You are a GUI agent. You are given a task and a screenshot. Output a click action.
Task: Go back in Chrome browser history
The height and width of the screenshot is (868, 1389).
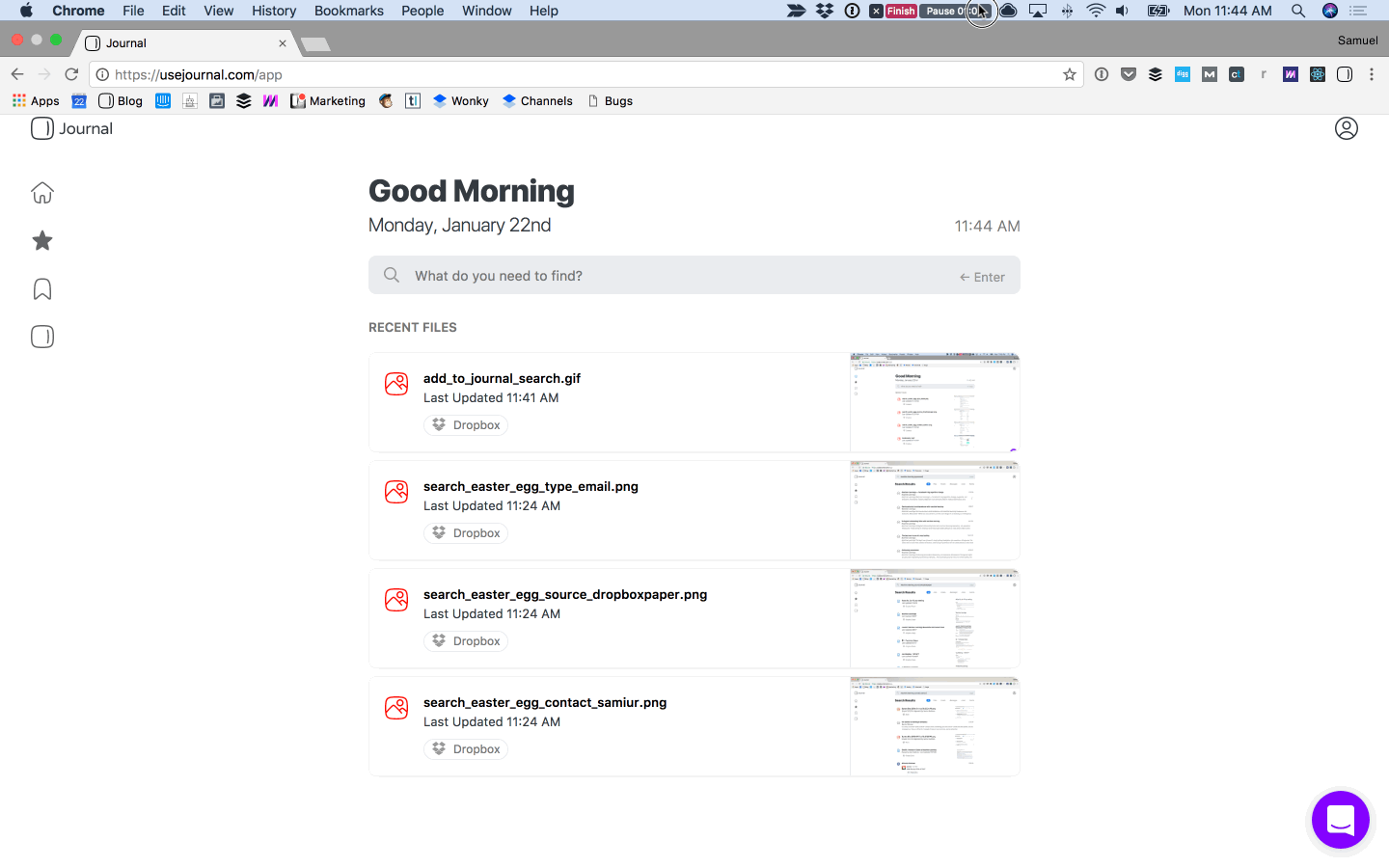click(17, 74)
